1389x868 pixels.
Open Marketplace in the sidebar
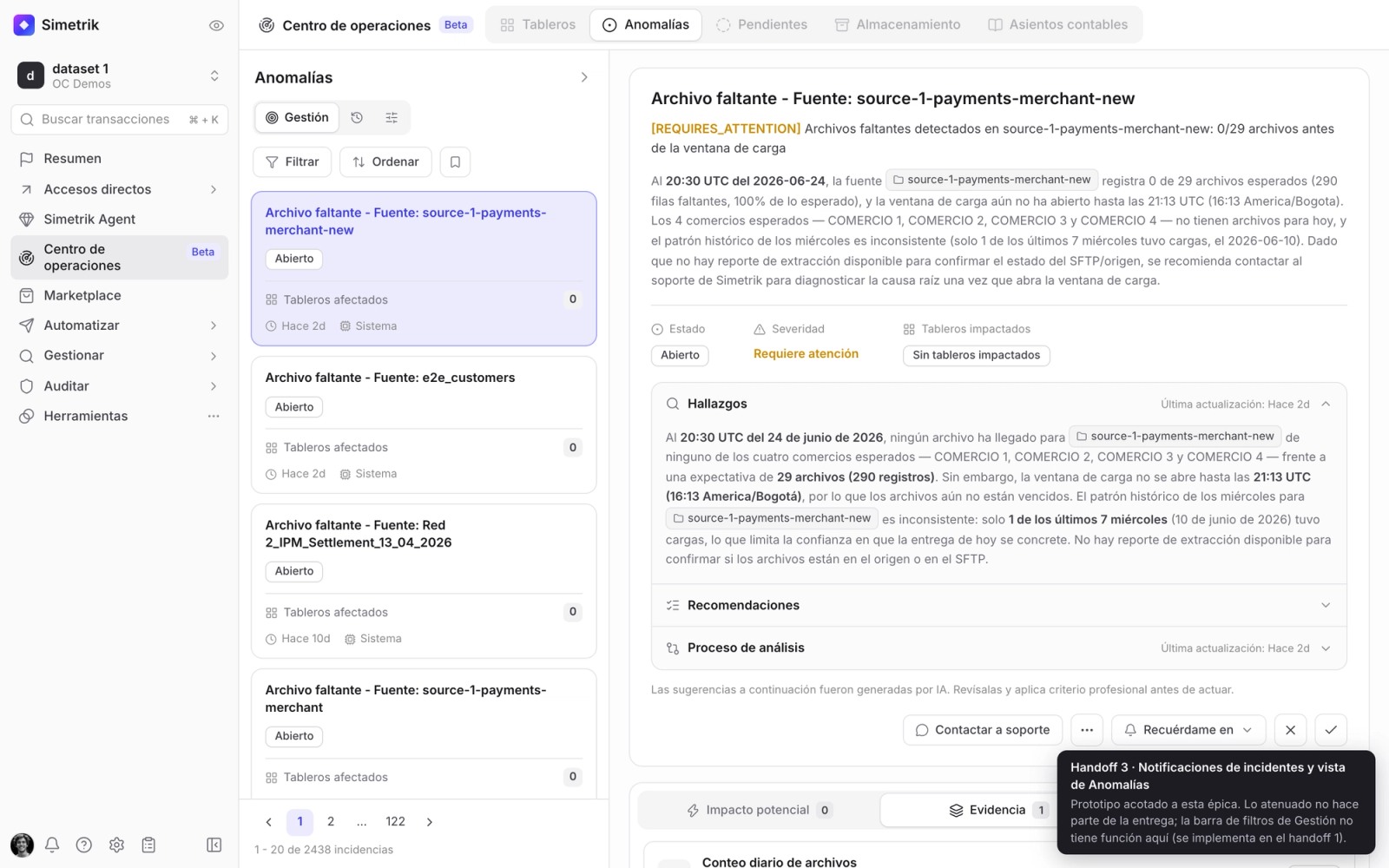(120, 296)
